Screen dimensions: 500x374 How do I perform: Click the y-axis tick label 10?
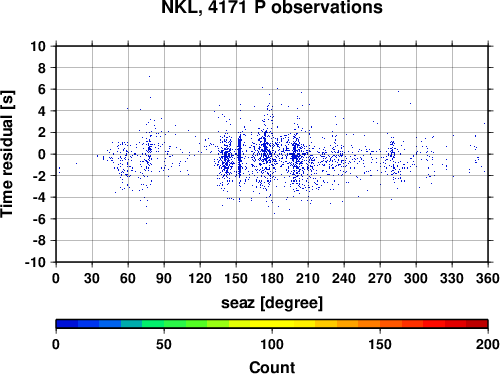(38, 46)
